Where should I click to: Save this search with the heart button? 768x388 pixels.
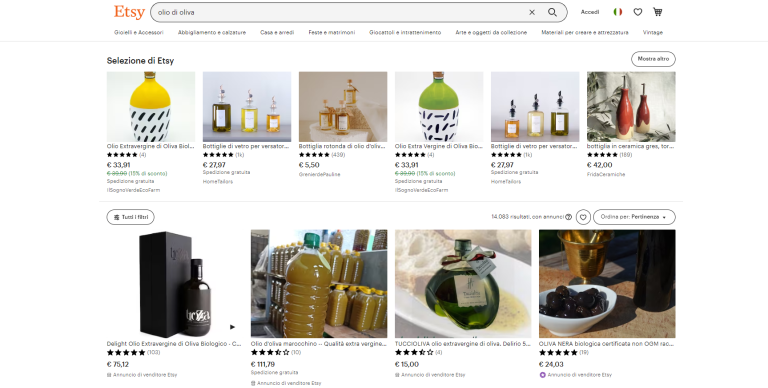(x=583, y=217)
